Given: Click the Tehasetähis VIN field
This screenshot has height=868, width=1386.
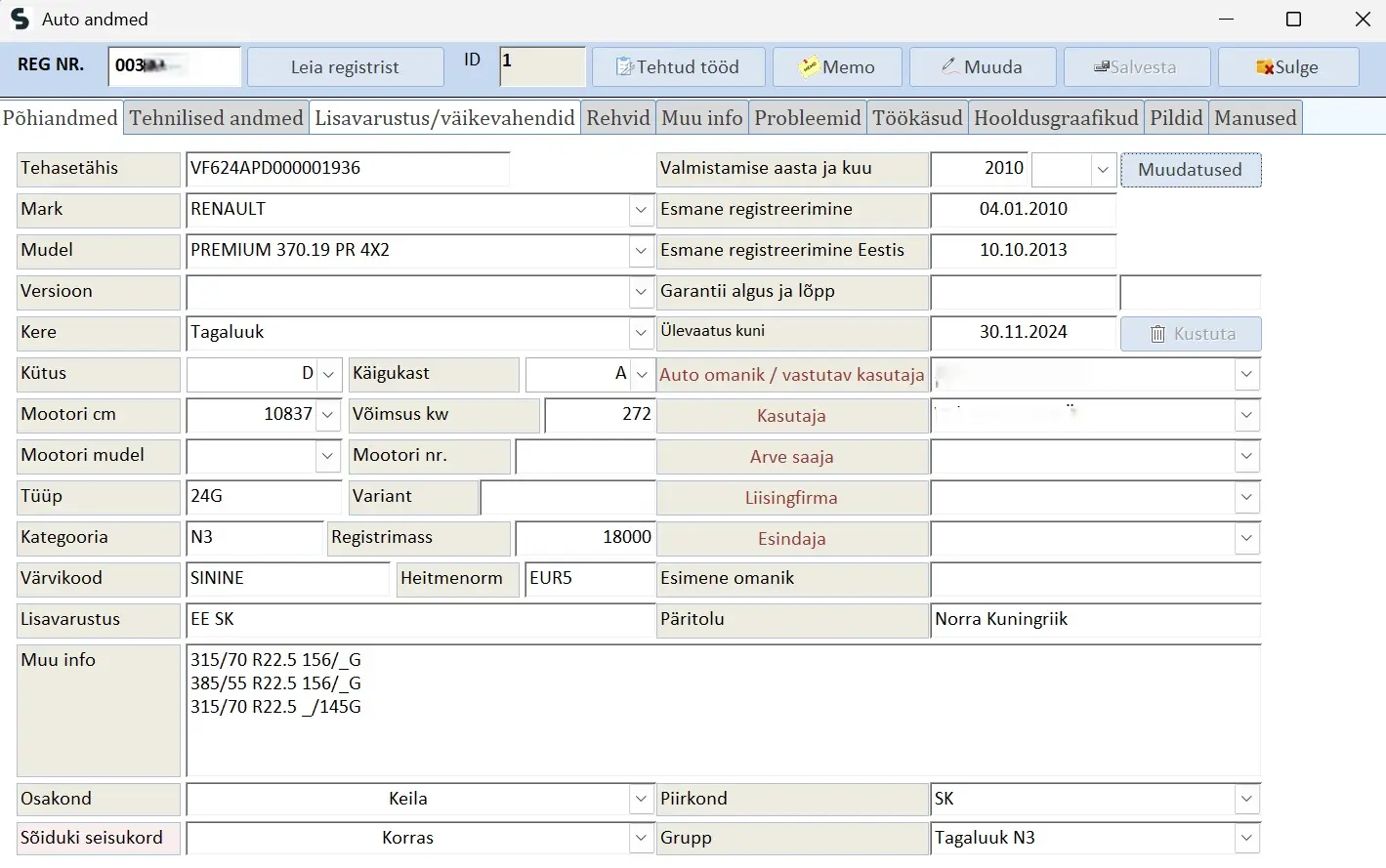Looking at the screenshot, I should pos(348,169).
